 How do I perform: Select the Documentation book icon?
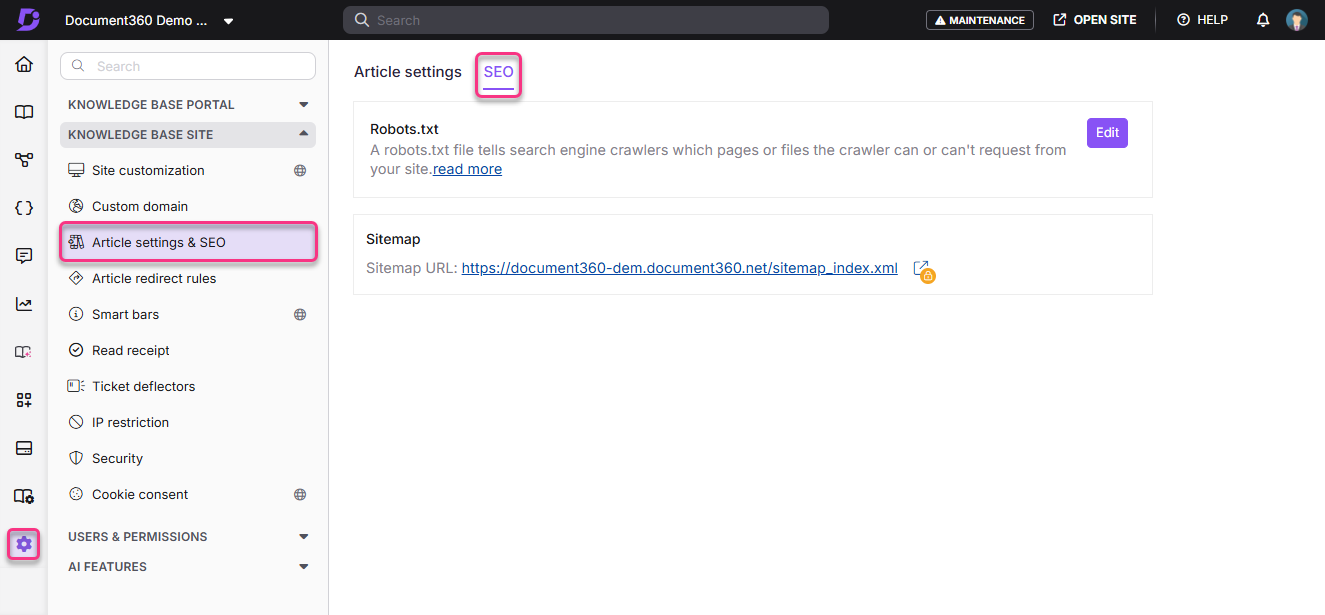[x=23, y=111]
